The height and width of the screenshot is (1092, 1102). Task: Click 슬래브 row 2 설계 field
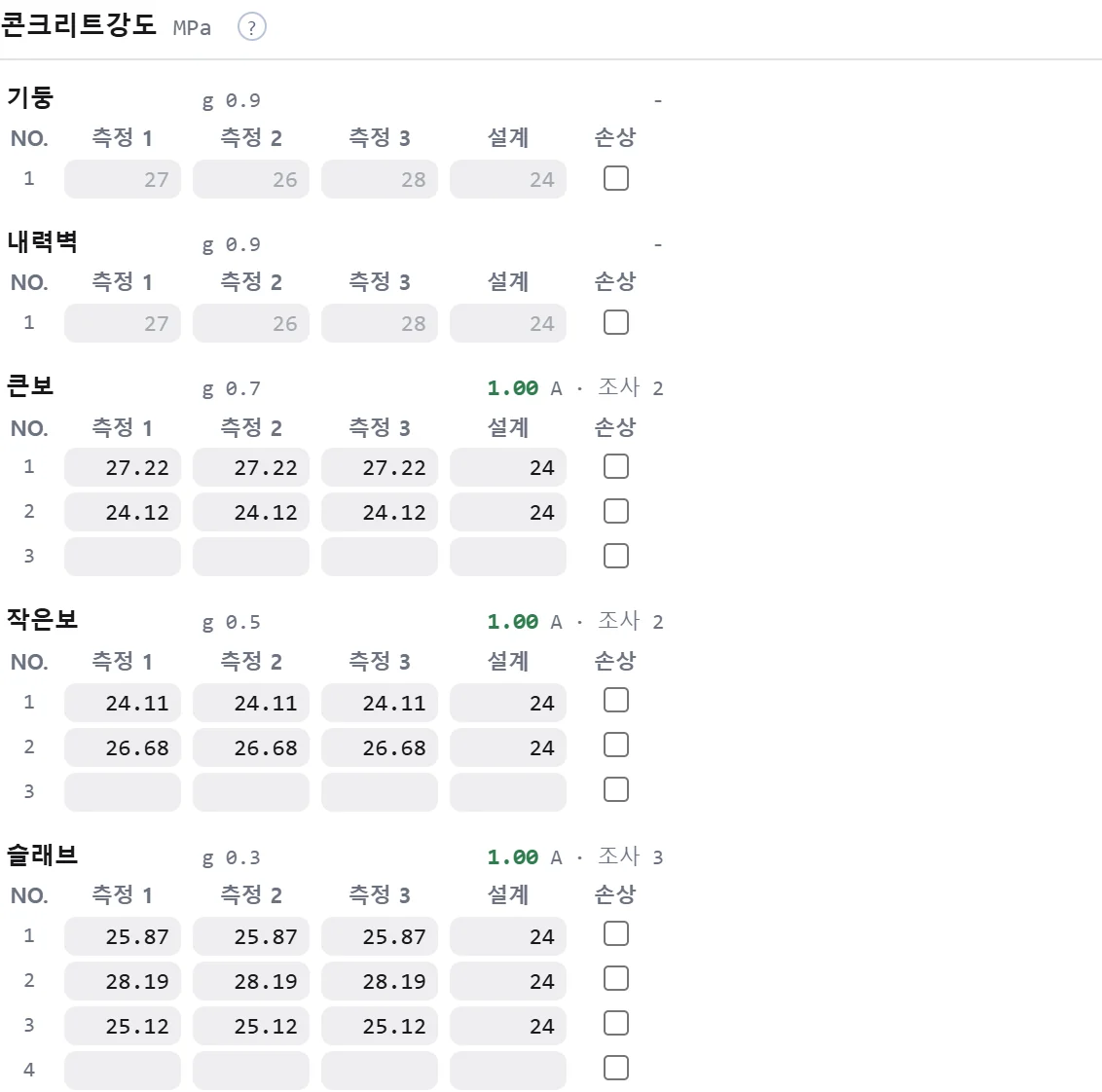[x=508, y=981]
